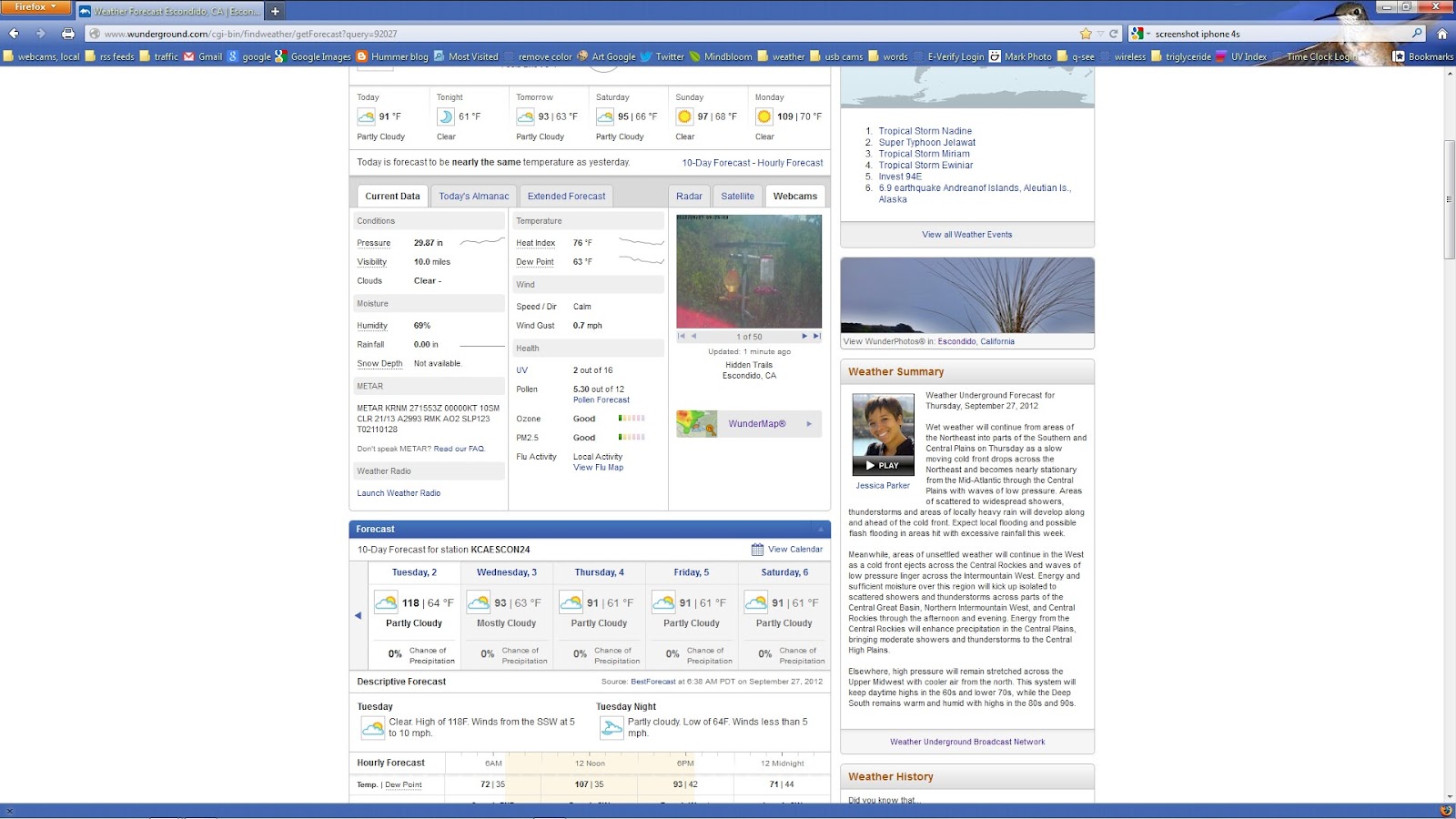Open the Twitter bookmark
The width and height of the screenshot is (1456, 819).
tap(662, 56)
